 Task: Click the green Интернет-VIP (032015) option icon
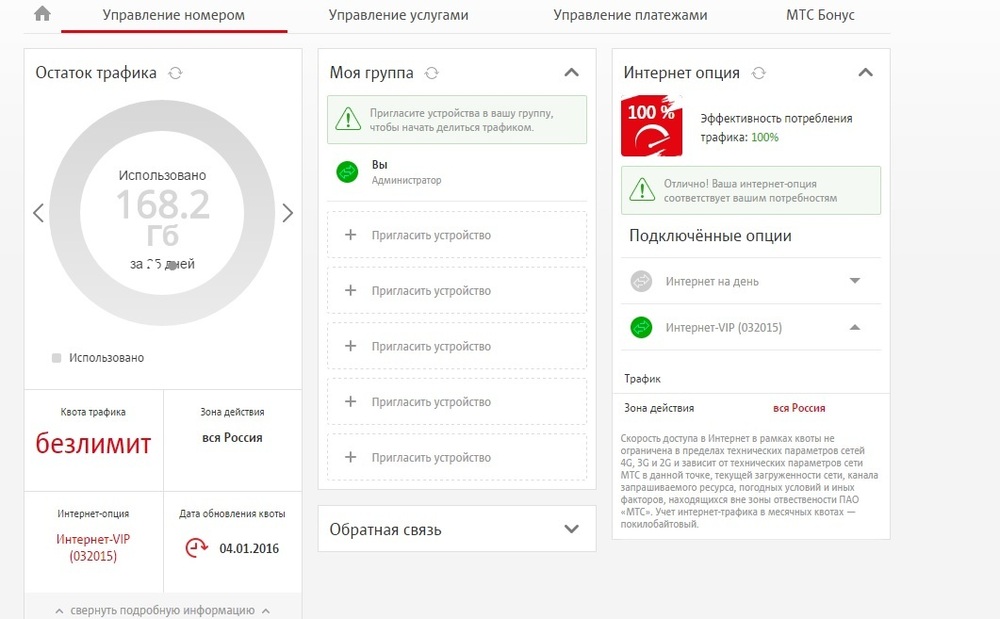click(641, 328)
